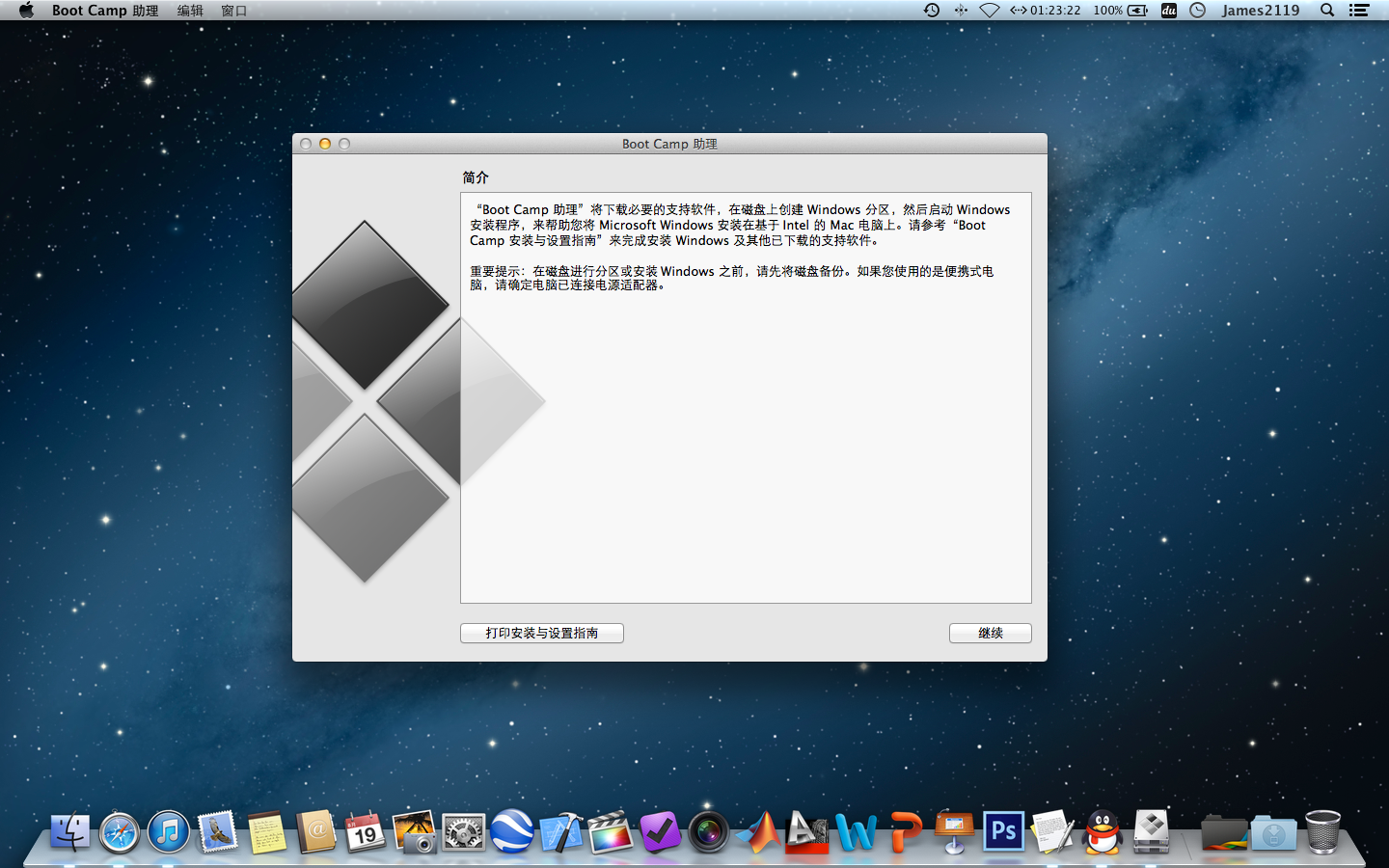
Task: Open battery status showing 100%
Action: (1120, 11)
